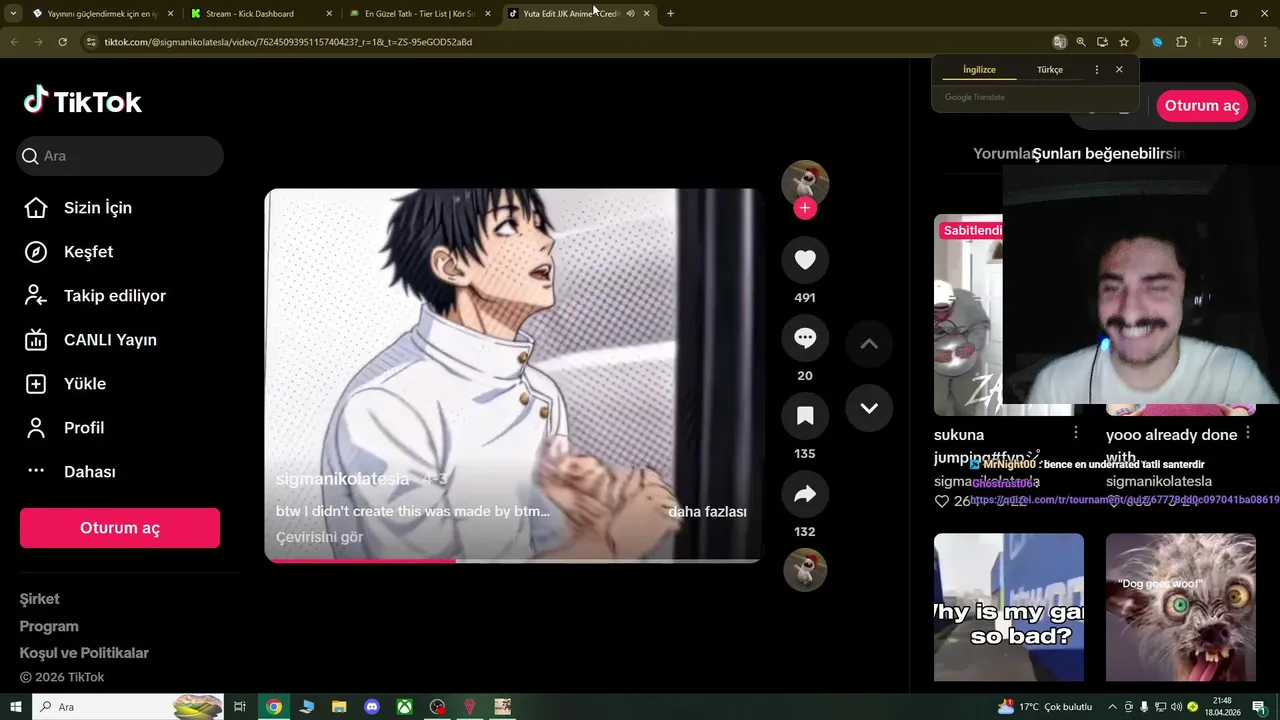Viewport: 1280px width, 720px height.
Task: Open the 'Why is my game so bad?' thumbnail
Action: click(1009, 607)
